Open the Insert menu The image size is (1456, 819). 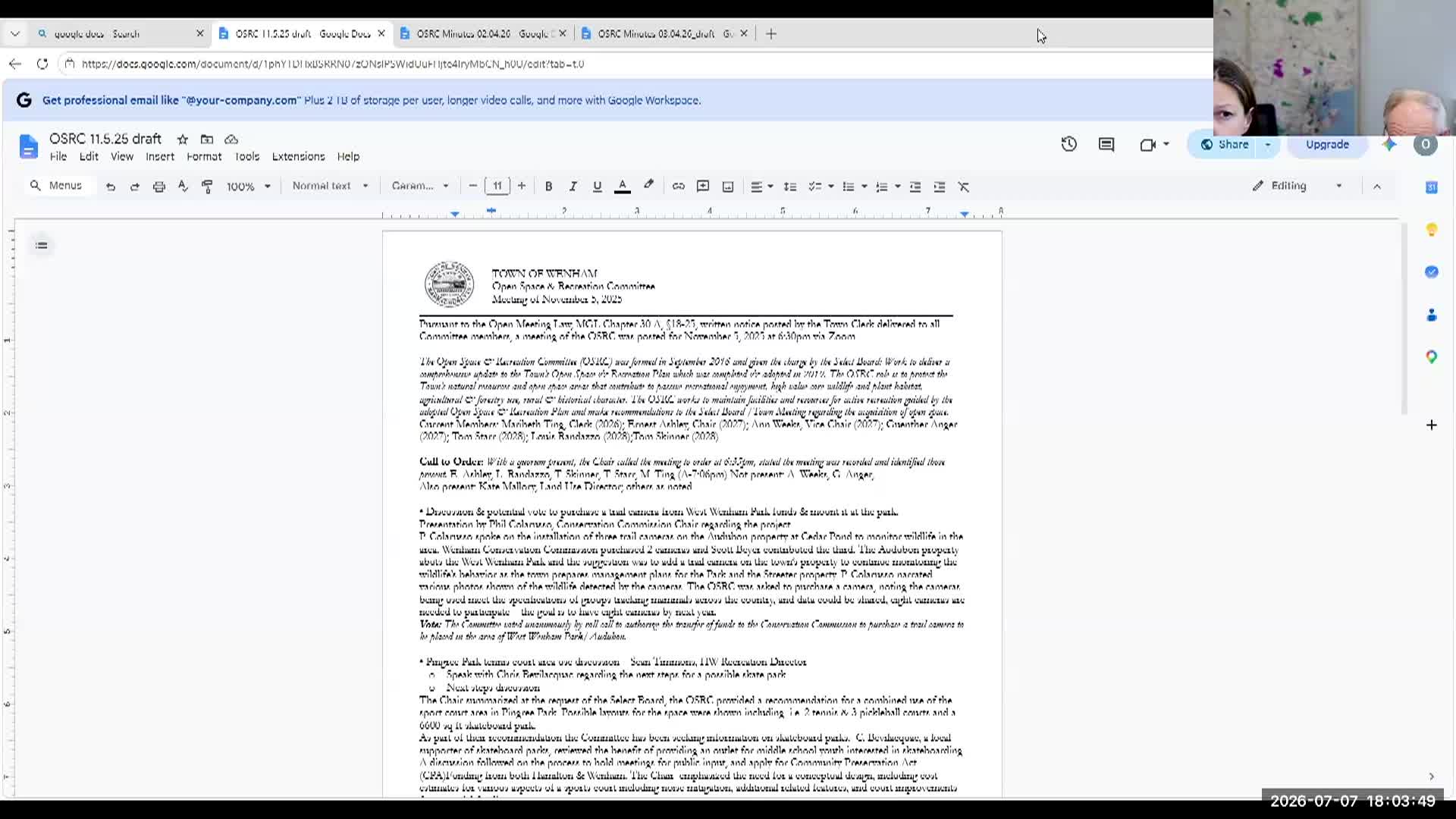[160, 157]
